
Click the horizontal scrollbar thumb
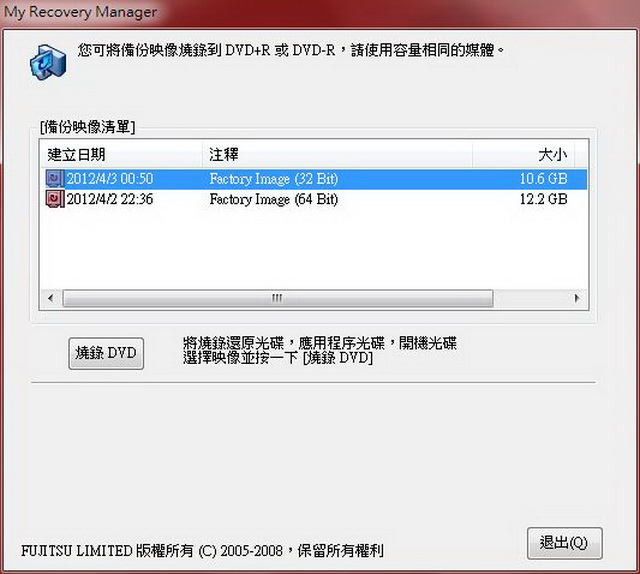(x=278, y=298)
